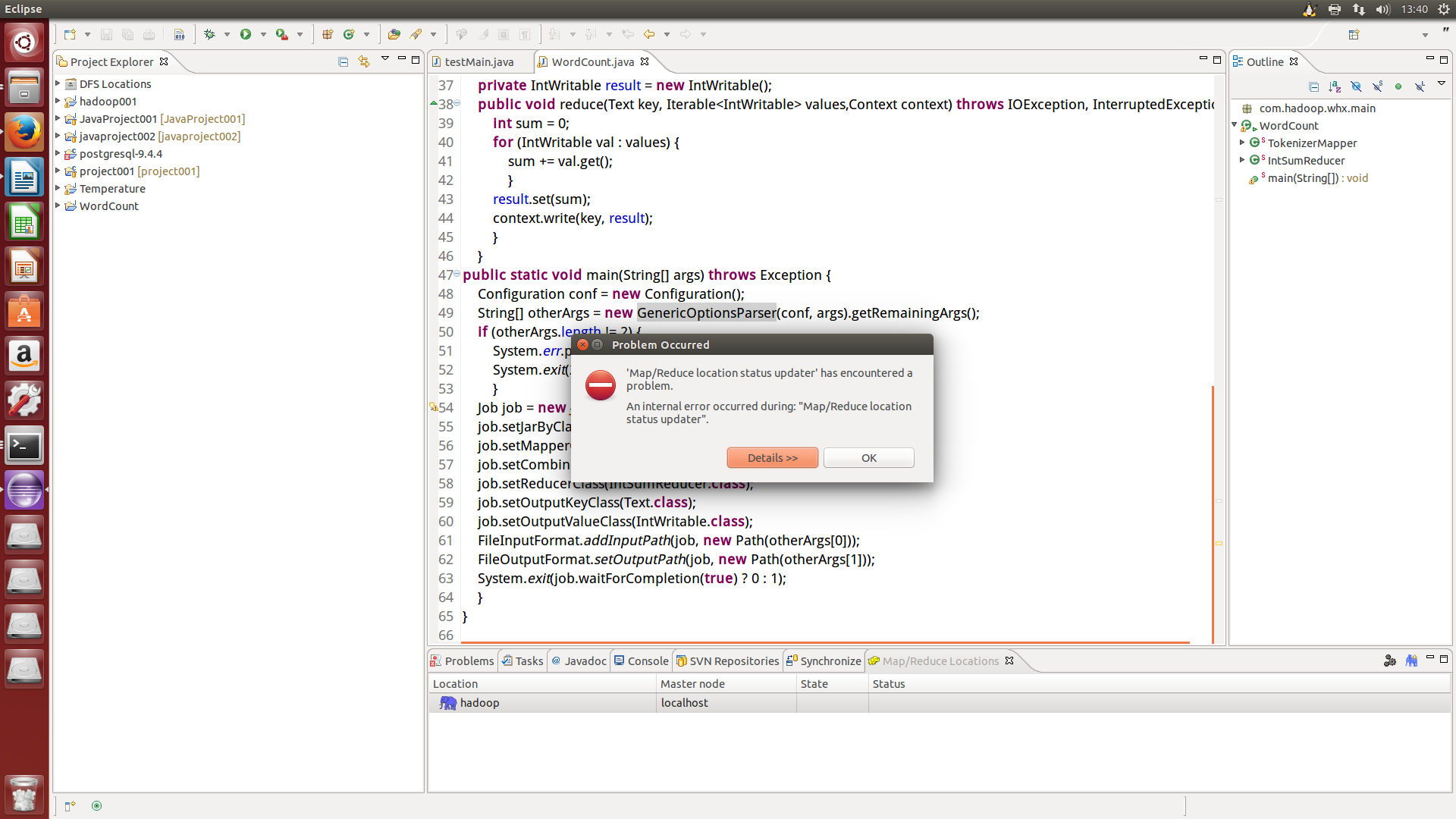Screen dimensions: 1456x819
Task: Expand IntSumReducer in Outline
Action: click(x=1242, y=160)
